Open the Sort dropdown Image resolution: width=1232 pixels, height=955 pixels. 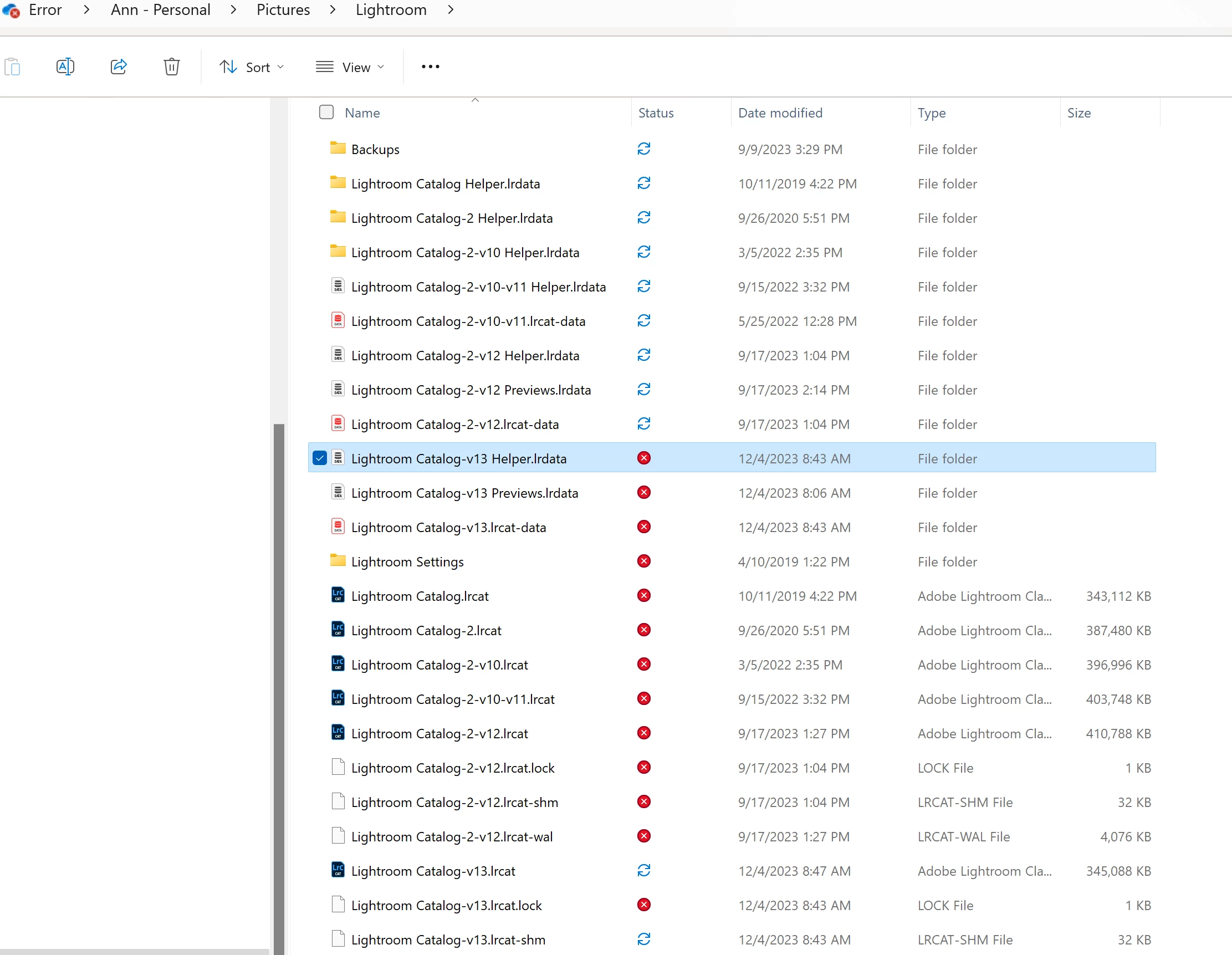[252, 67]
